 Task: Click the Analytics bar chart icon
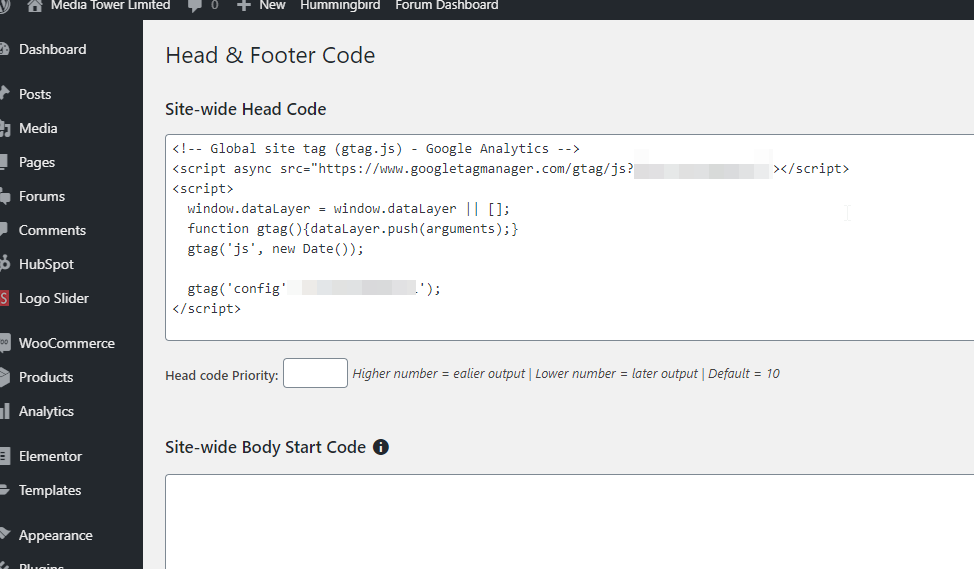(x=5, y=411)
